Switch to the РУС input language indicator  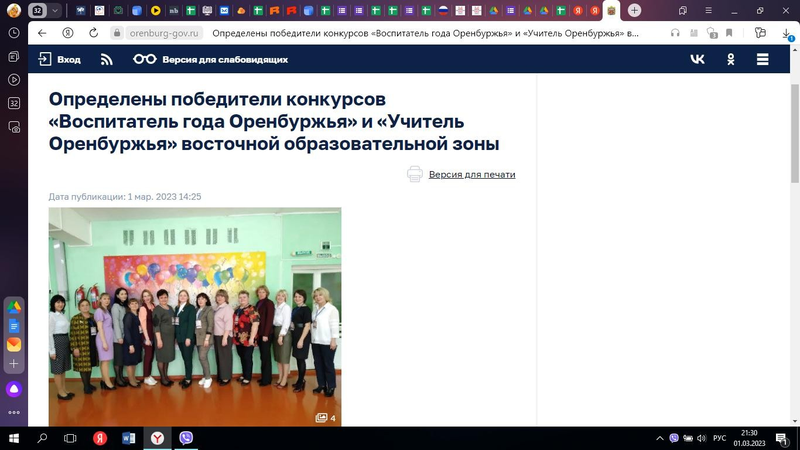(718, 438)
